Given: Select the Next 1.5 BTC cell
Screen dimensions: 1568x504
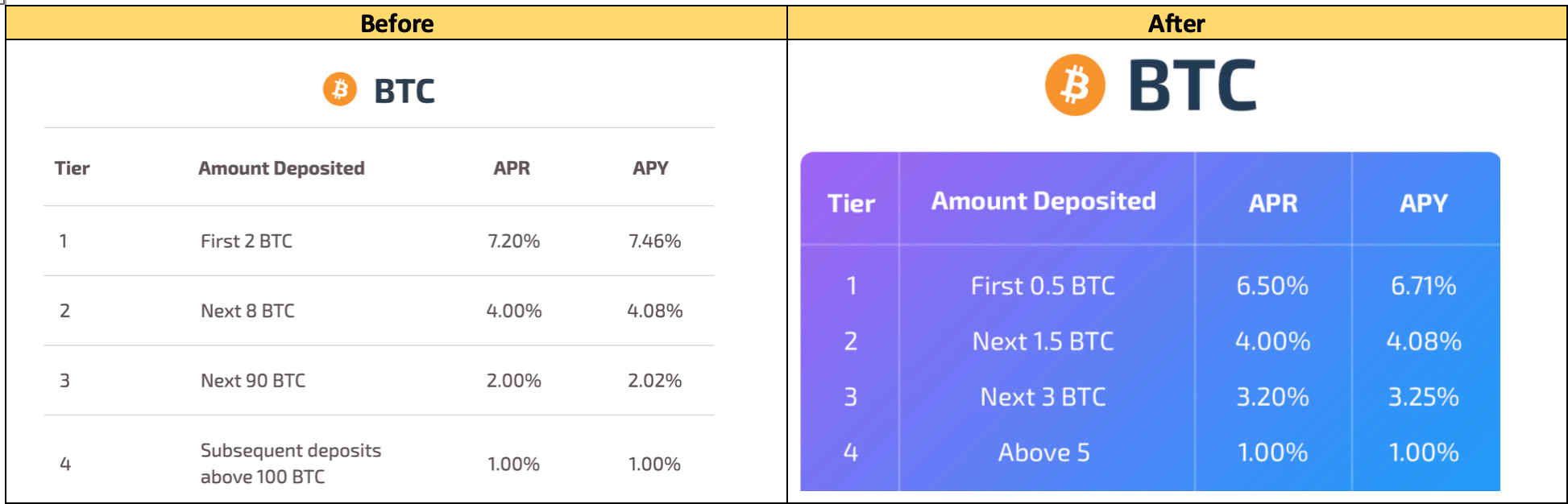Looking at the screenshot, I should tap(1043, 341).
